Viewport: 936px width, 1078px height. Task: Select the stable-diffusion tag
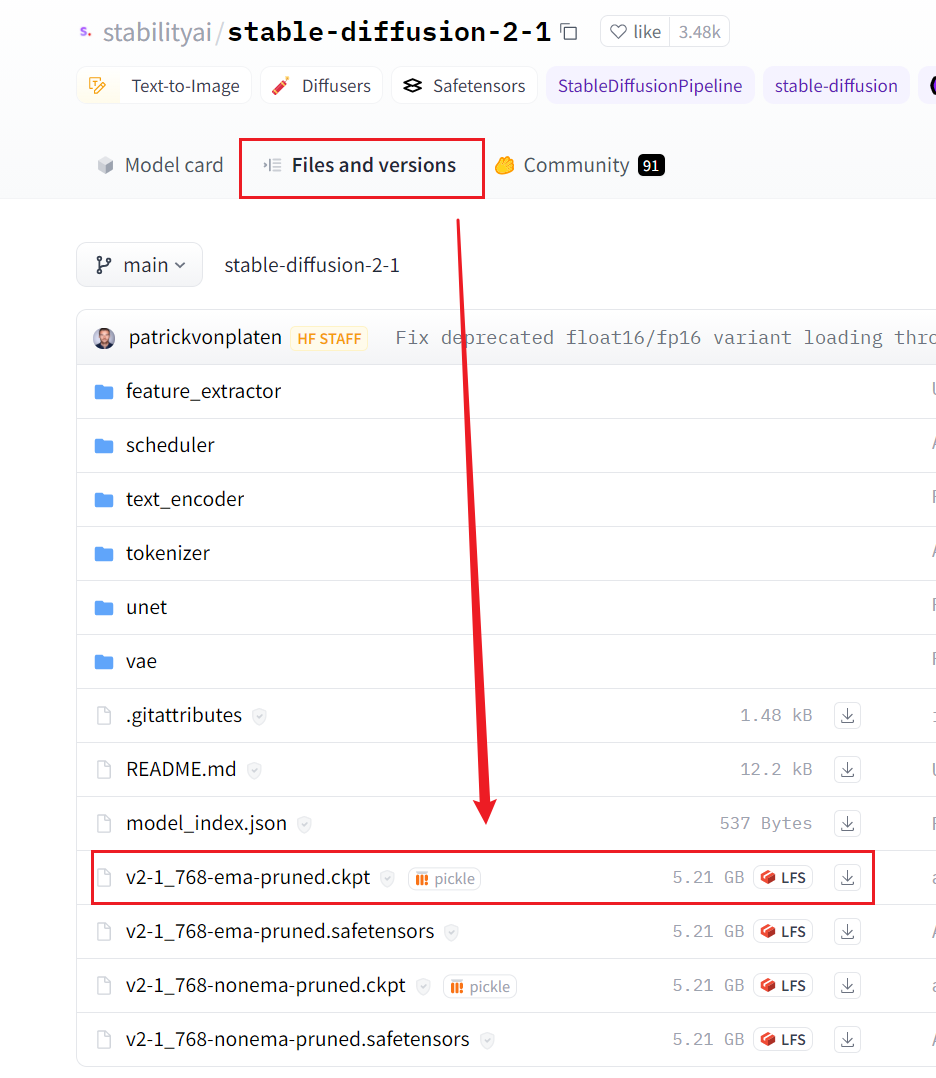(x=836, y=85)
